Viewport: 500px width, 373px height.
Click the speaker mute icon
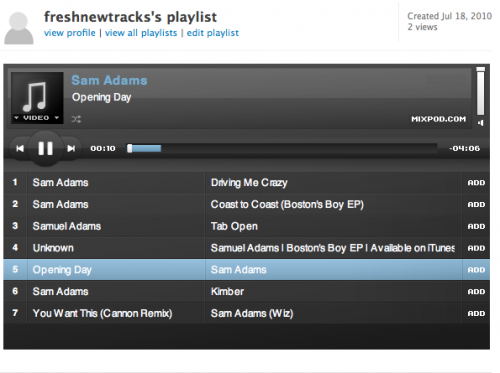pos(480,123)
